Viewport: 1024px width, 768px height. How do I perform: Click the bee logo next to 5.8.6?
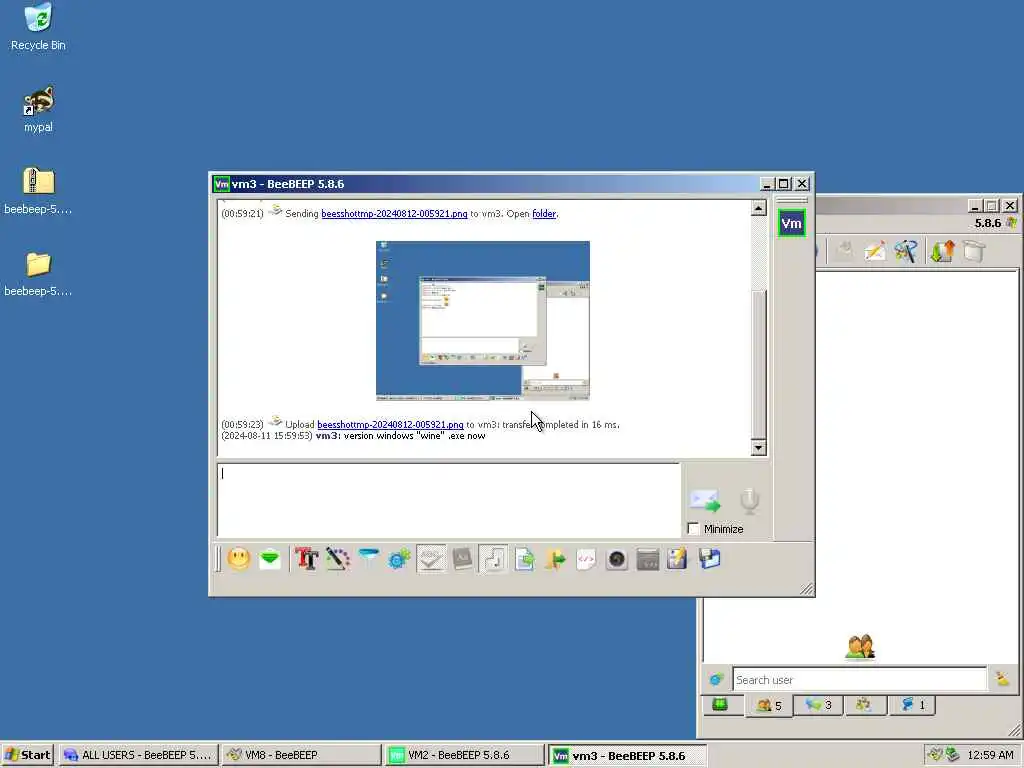click(x=1012, y=223)
